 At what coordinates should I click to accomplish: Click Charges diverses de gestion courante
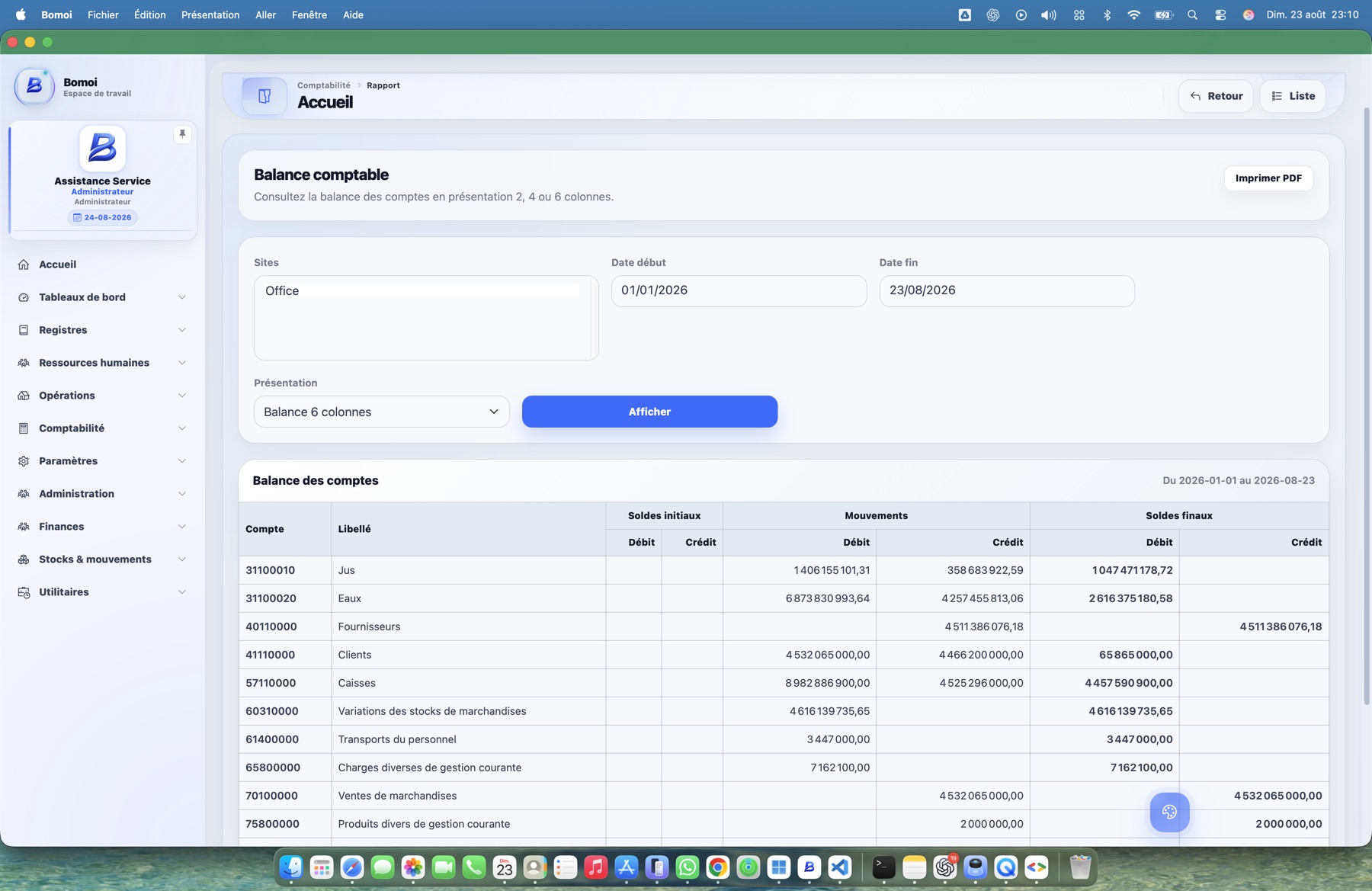[430, 768]
